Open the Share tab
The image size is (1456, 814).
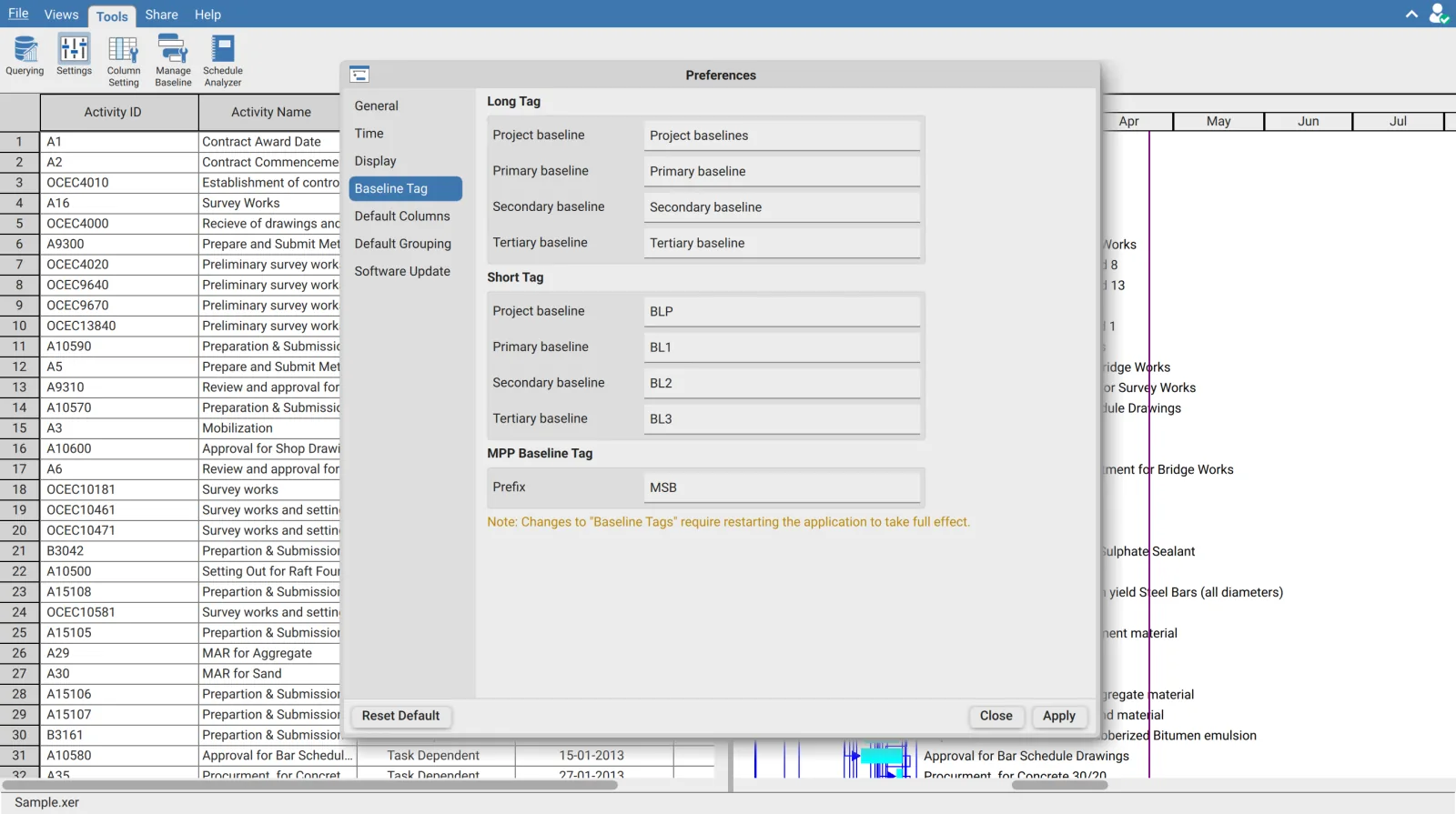pos(161,15)
